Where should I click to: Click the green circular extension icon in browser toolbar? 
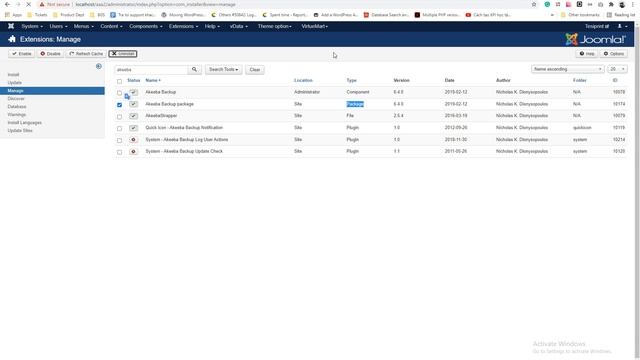(x=547, y=4)
